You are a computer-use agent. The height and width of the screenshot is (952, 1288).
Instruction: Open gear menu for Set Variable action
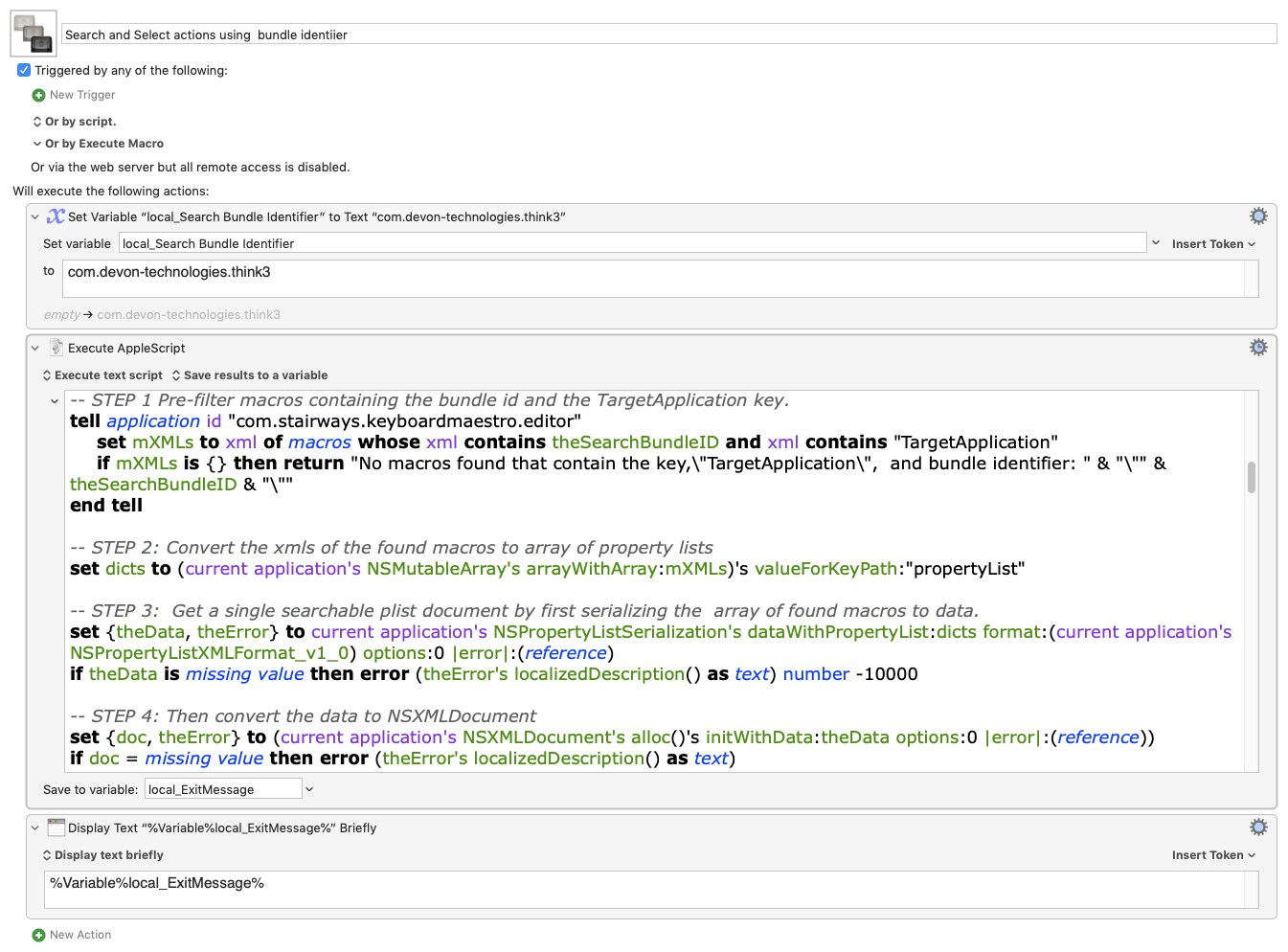[1258, 216]
